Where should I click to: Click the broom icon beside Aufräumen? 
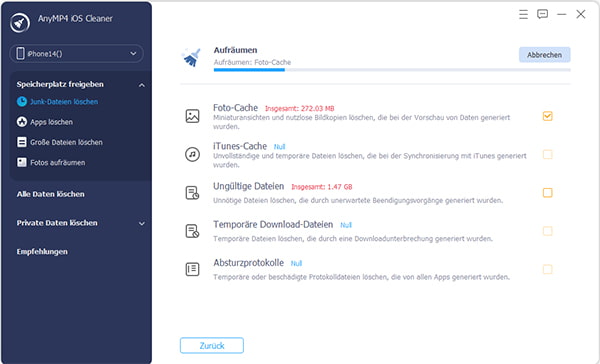[x=191, y=57]
